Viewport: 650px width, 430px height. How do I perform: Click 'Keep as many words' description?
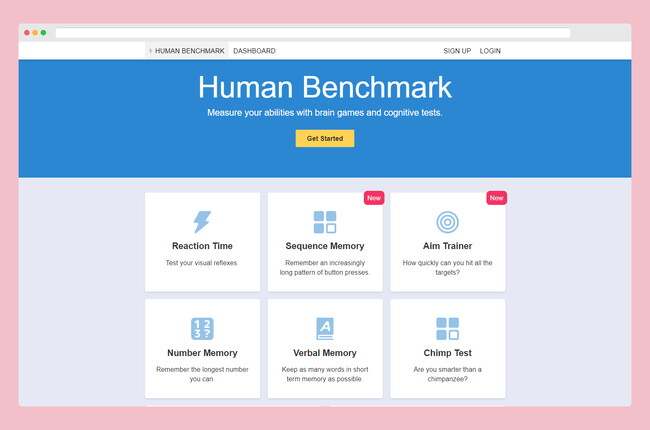(325, 374)
